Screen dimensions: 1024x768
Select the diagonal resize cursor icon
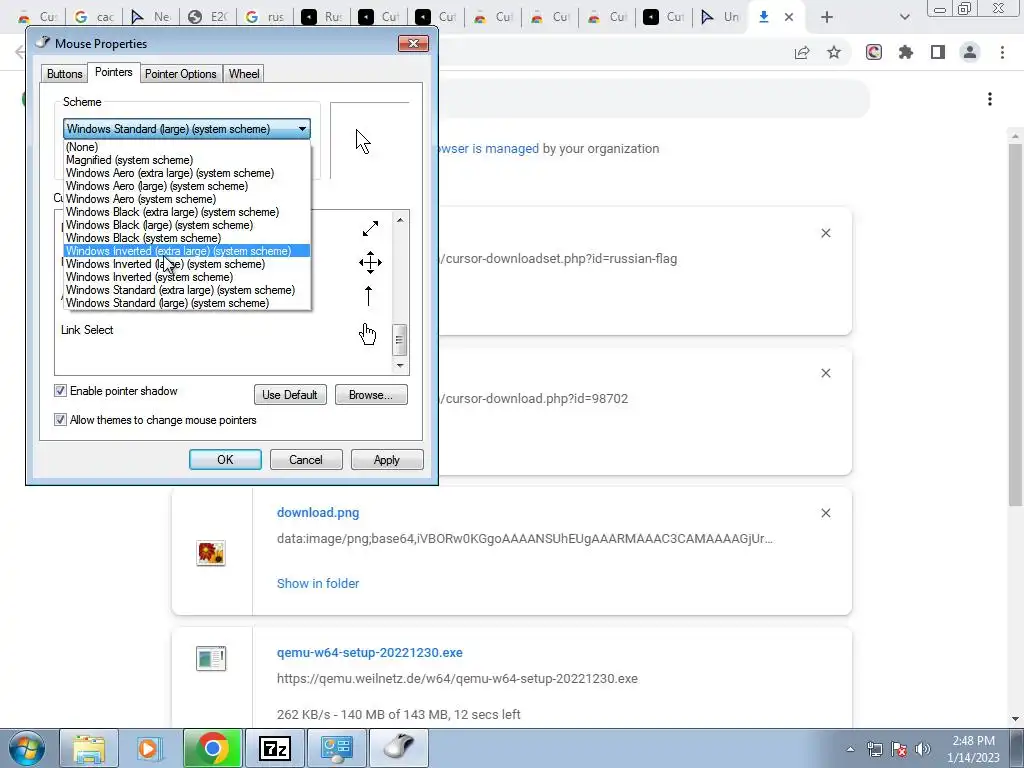370,229
